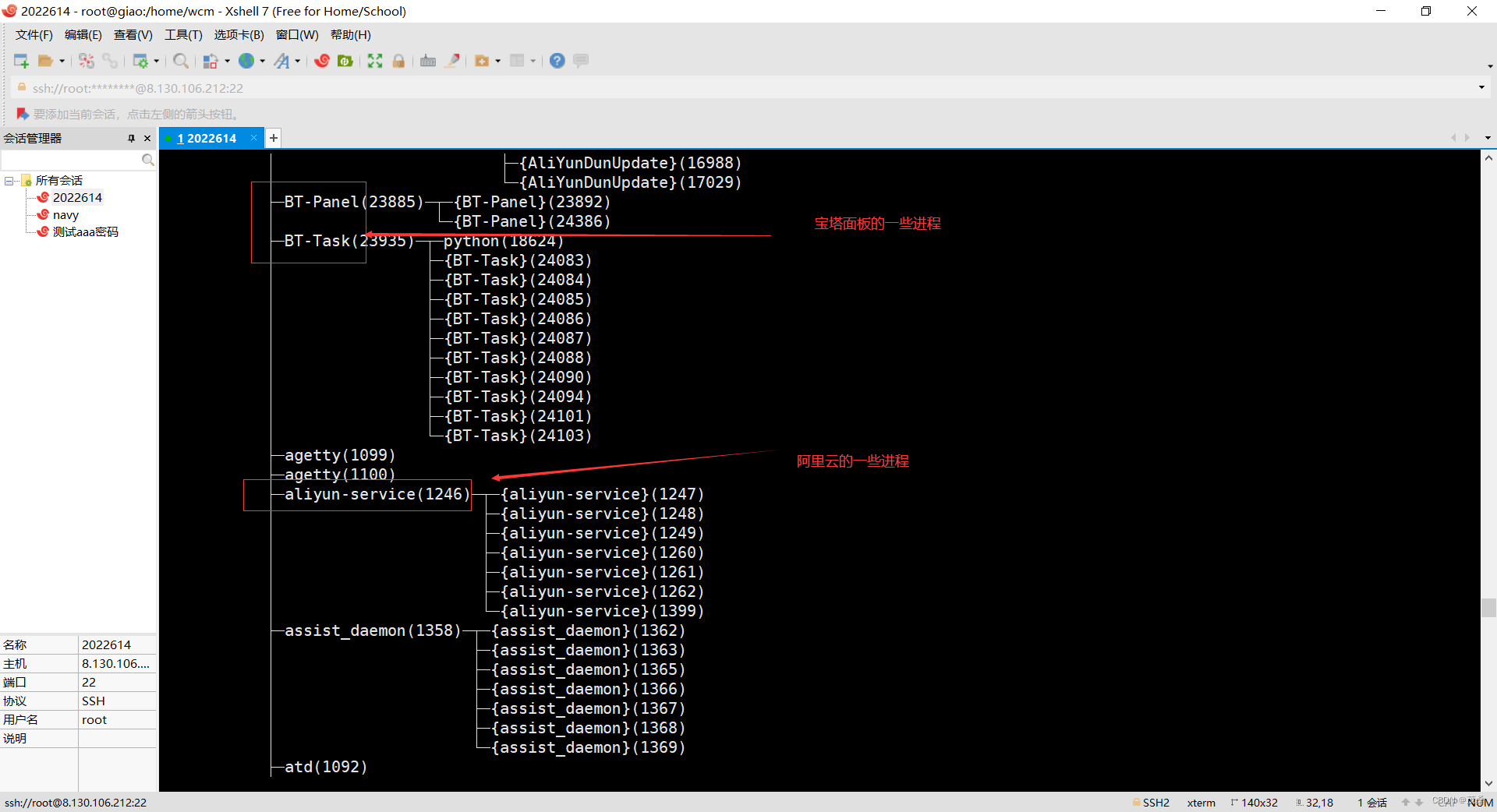Viewport: 1497px width, 812px height.
Task: Add a new tab with plus button
Action: [x=274, y=138]
